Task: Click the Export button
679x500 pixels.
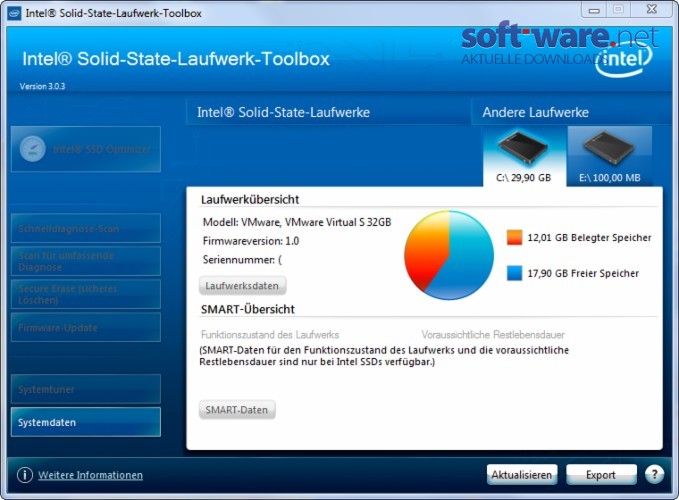Action: [601, 475]
